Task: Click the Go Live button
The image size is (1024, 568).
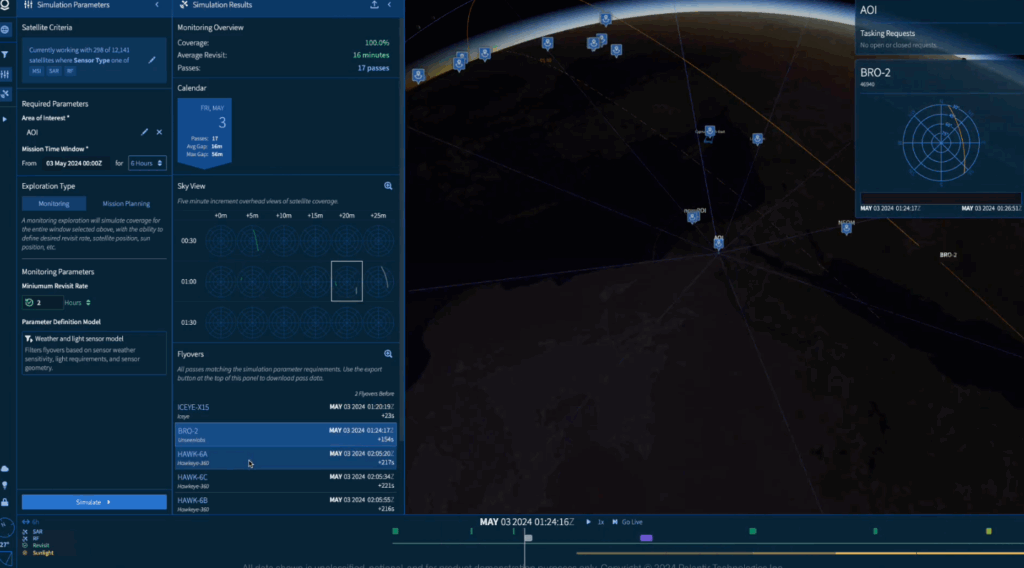Action: 628,522
